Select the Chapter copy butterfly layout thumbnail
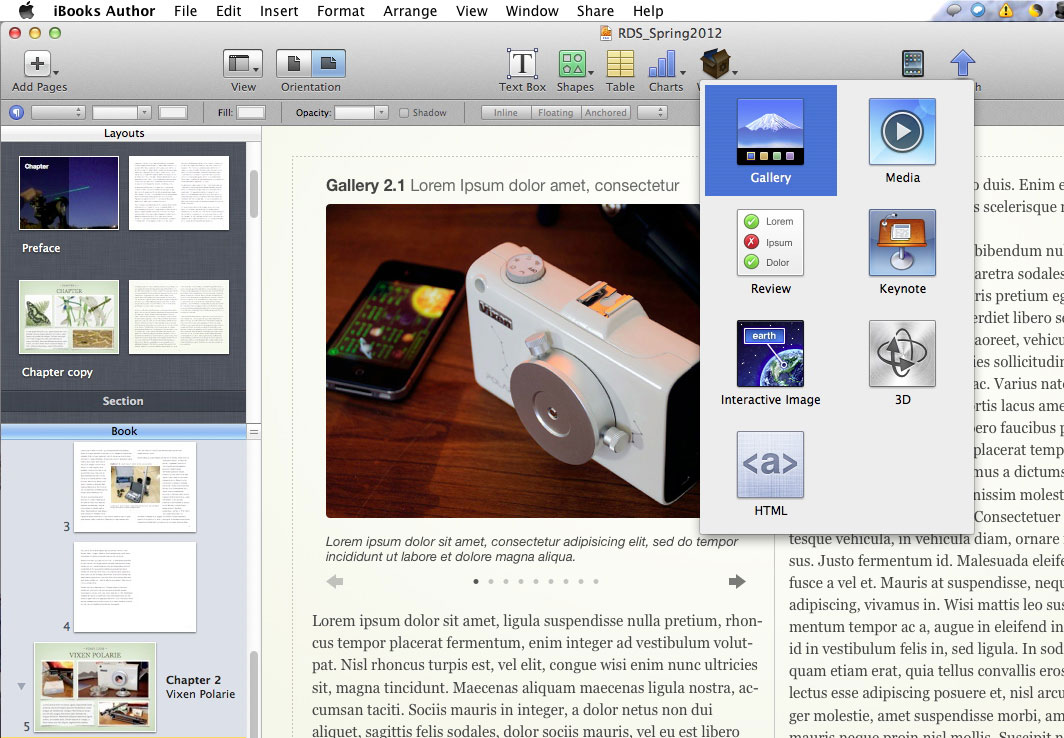Viewport: 1064px width, 738px height. [x=69, y=317]
